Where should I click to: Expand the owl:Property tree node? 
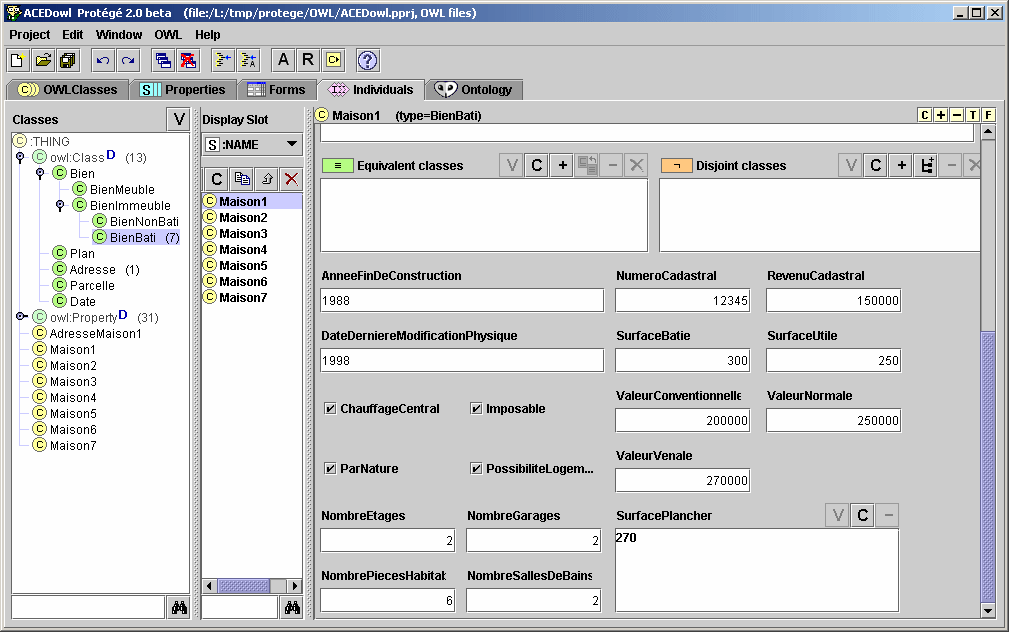coord(21,317)
